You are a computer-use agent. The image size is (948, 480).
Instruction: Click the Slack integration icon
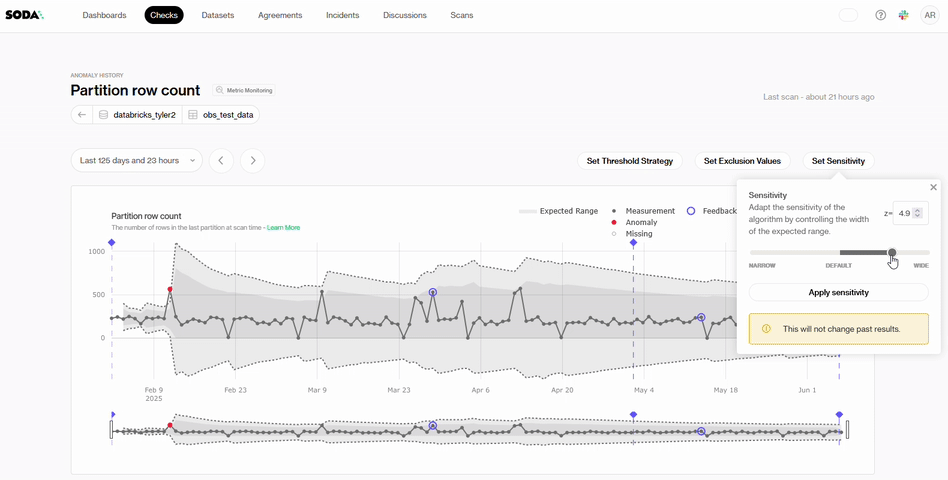904,15
